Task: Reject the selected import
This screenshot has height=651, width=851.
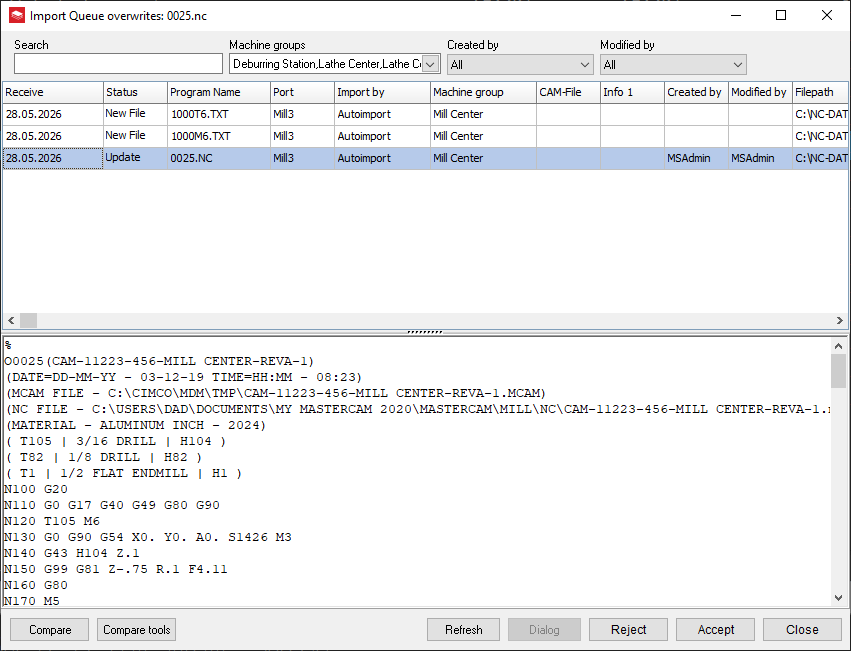Action: (x=628, y=630)
